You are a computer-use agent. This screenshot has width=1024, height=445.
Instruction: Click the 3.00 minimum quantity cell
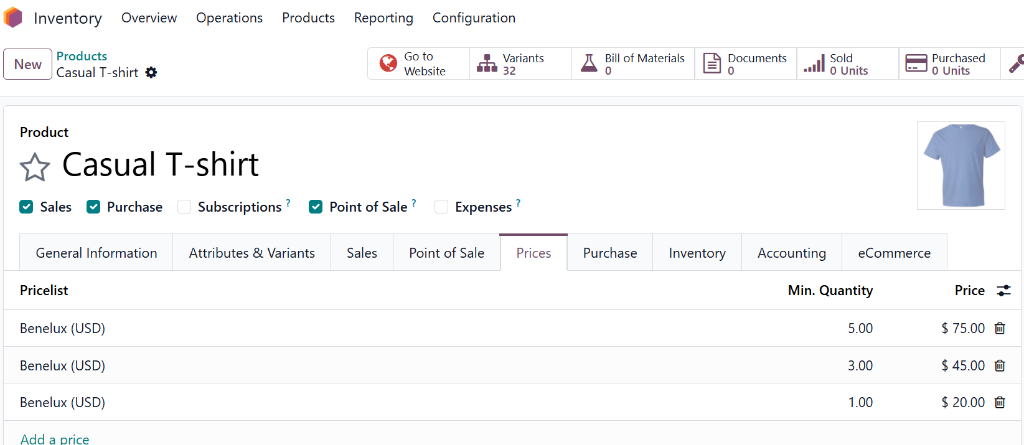click(860, 365)
